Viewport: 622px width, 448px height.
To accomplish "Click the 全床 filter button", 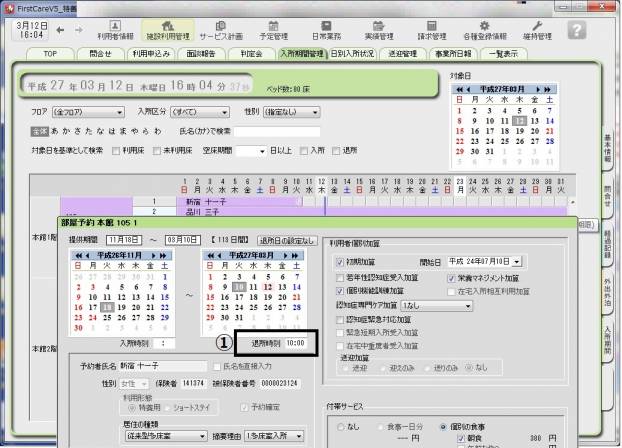I will (x=39, y=131).
